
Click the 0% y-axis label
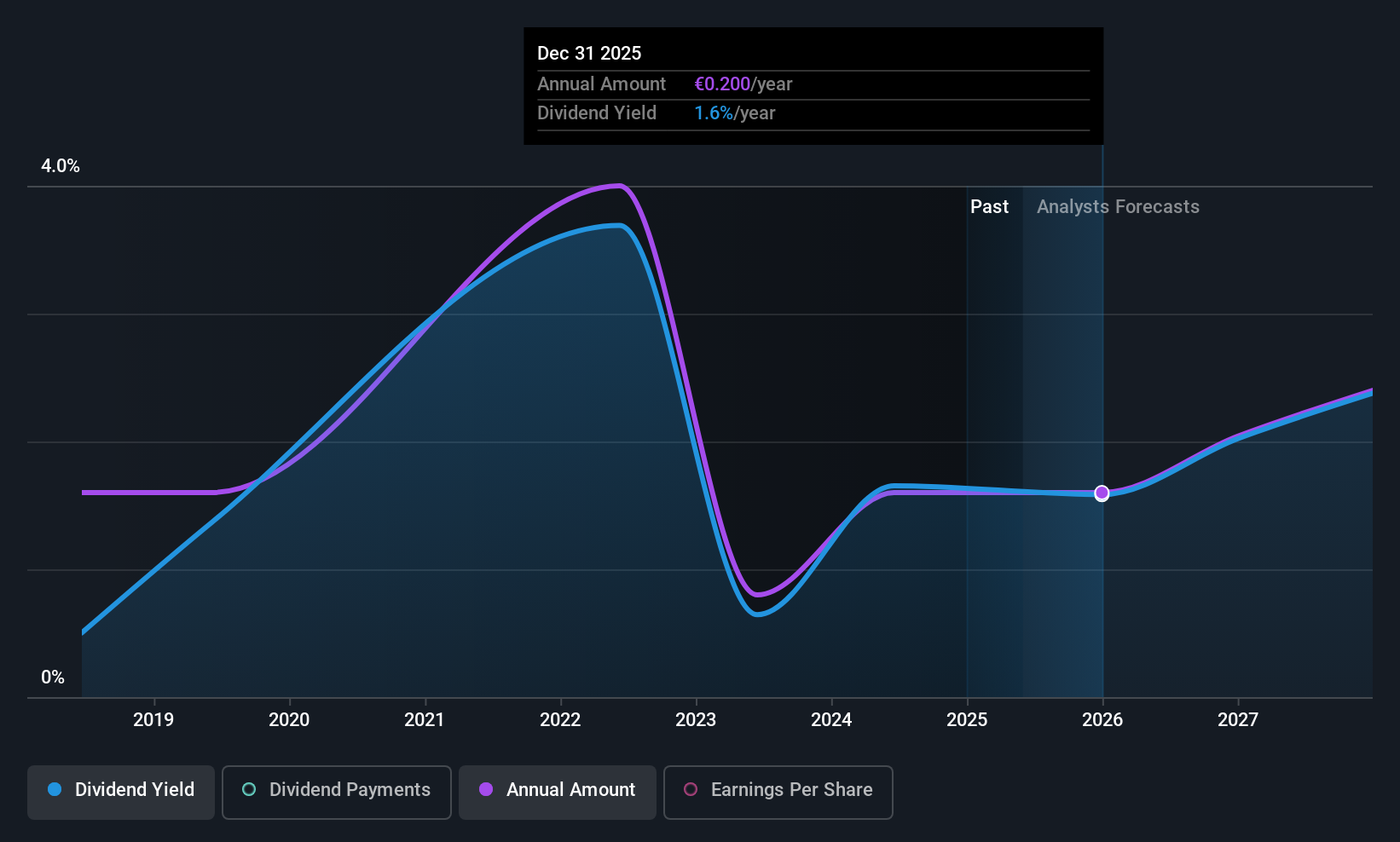point(53,678)
